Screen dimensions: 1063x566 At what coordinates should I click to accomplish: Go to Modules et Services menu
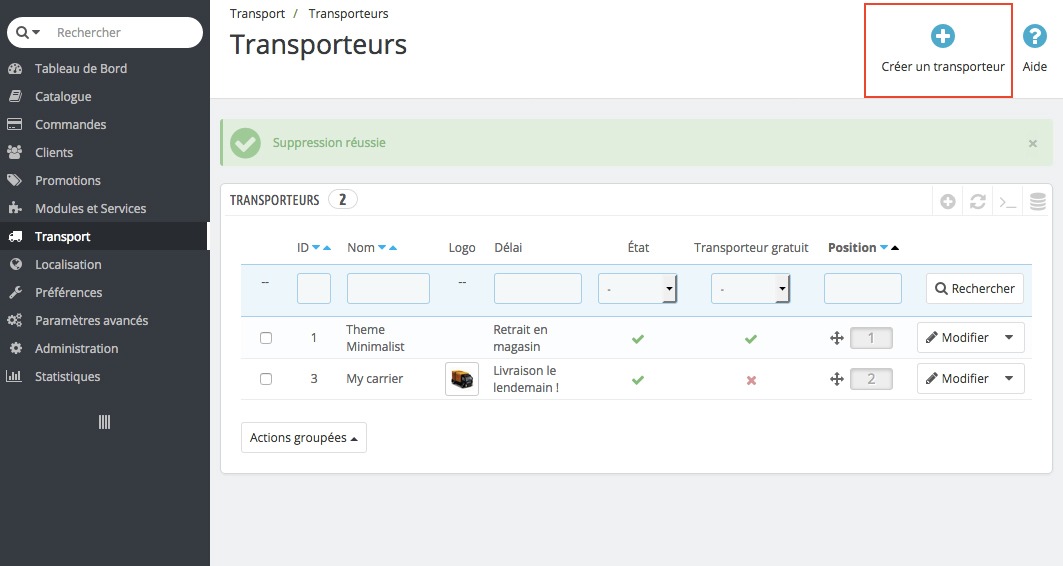point(90,209)
